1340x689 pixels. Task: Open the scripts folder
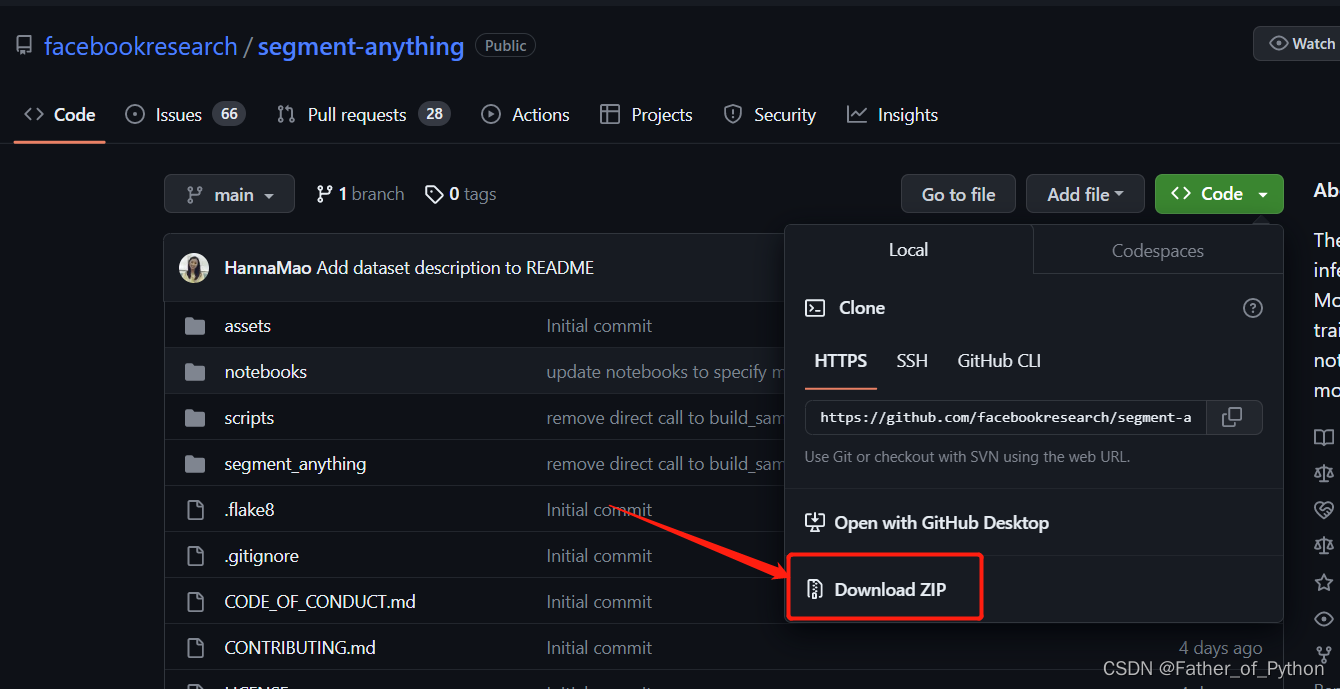(249, 418)
